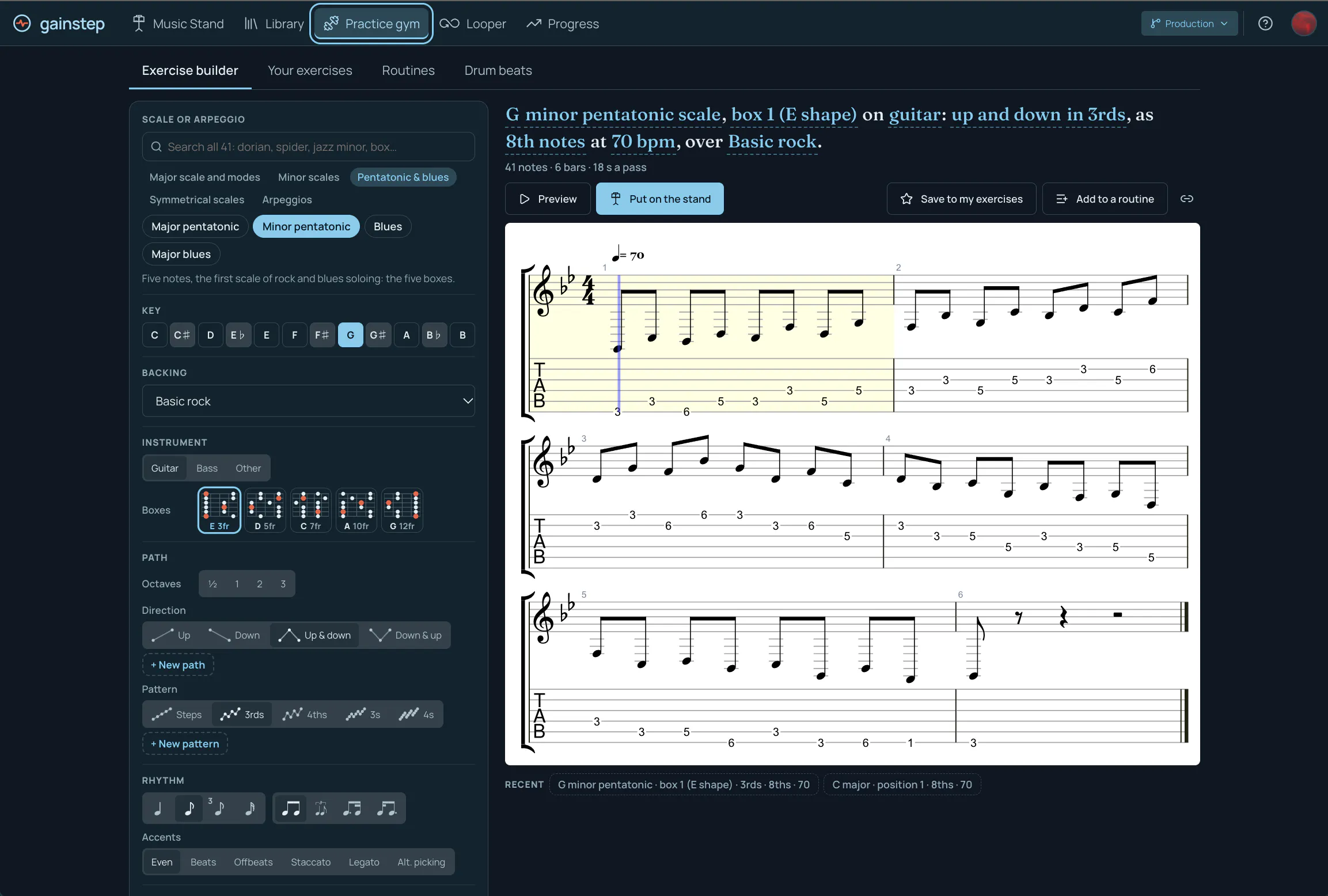
Task: Open the Basic rock backing dropdown
Action: 308,401
